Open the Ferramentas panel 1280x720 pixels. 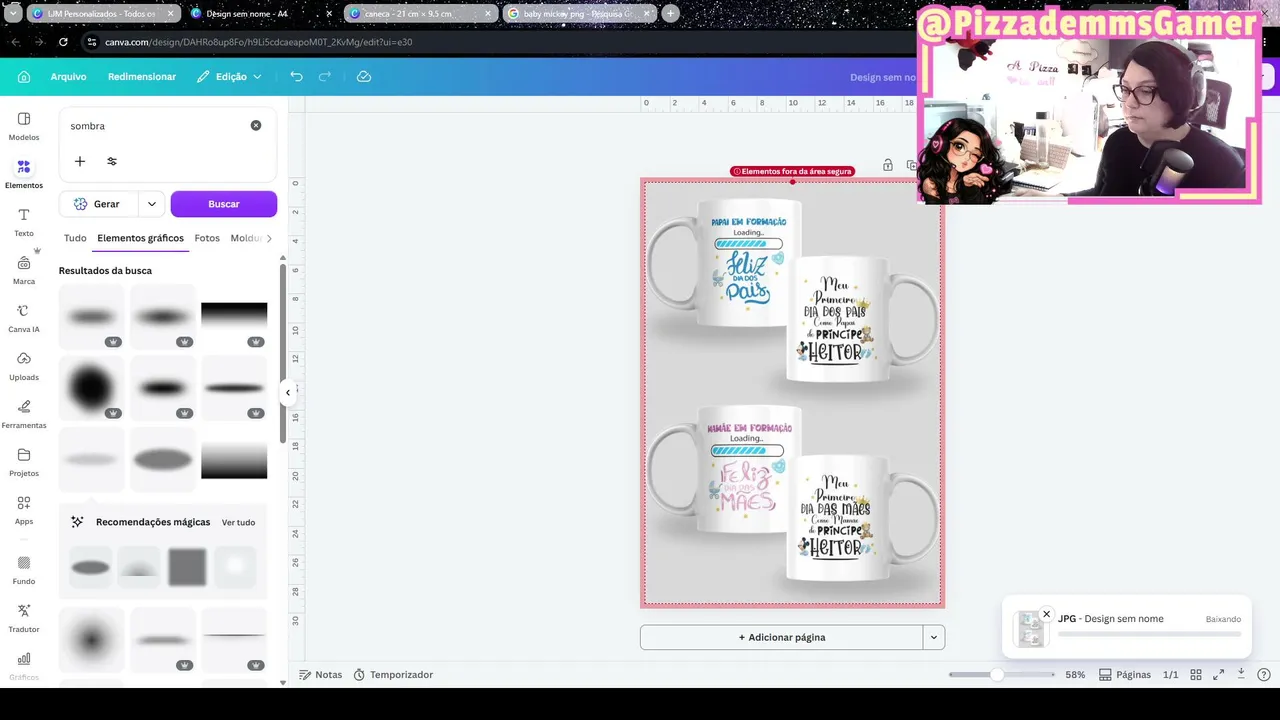click(x=24, y=414)
